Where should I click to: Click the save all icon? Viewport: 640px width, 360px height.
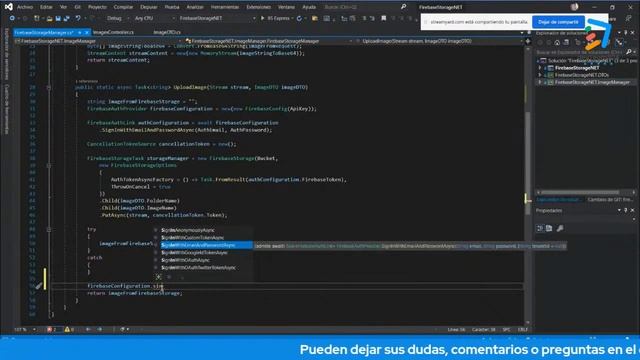66,18
